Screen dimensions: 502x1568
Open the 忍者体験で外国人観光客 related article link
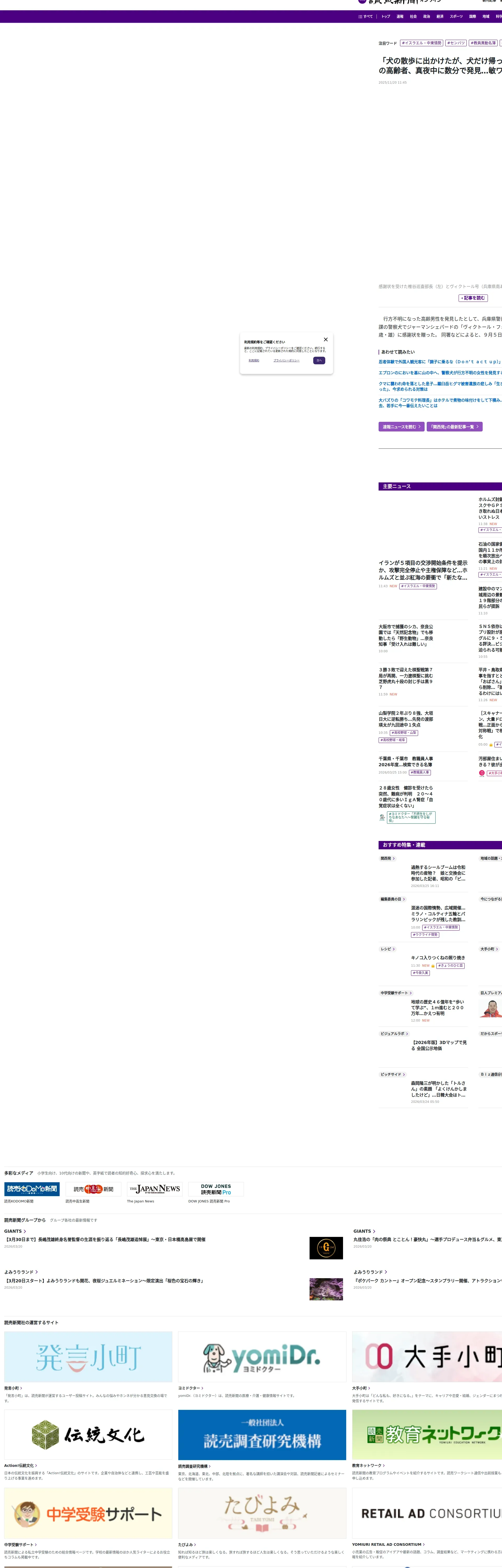[x=440, y=362]
